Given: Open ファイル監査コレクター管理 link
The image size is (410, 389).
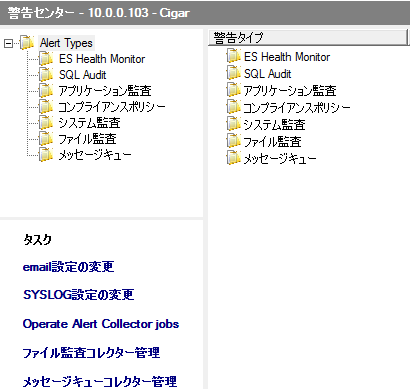Looking at the screenshot, I should click(x=91, y=353).
